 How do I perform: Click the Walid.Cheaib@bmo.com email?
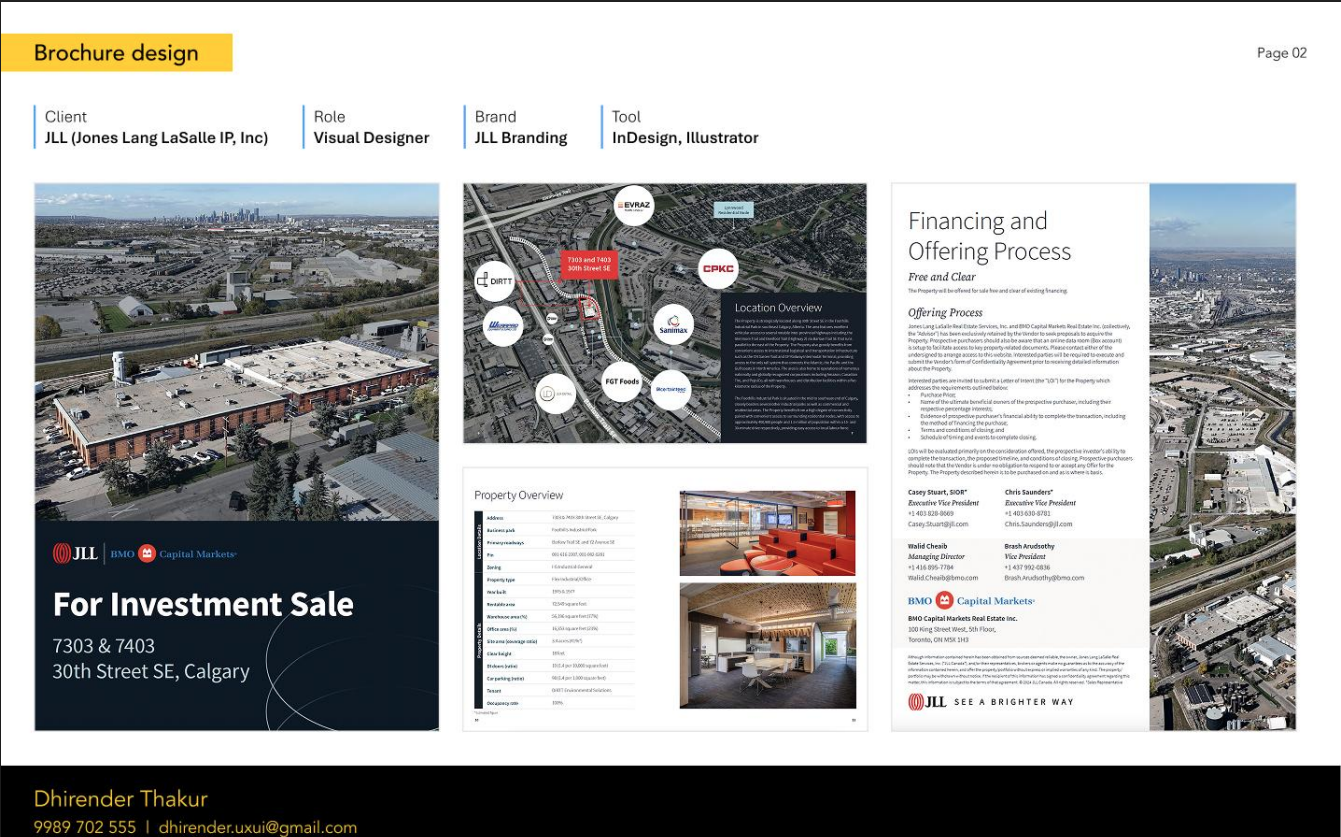click(x=943, y=578)
